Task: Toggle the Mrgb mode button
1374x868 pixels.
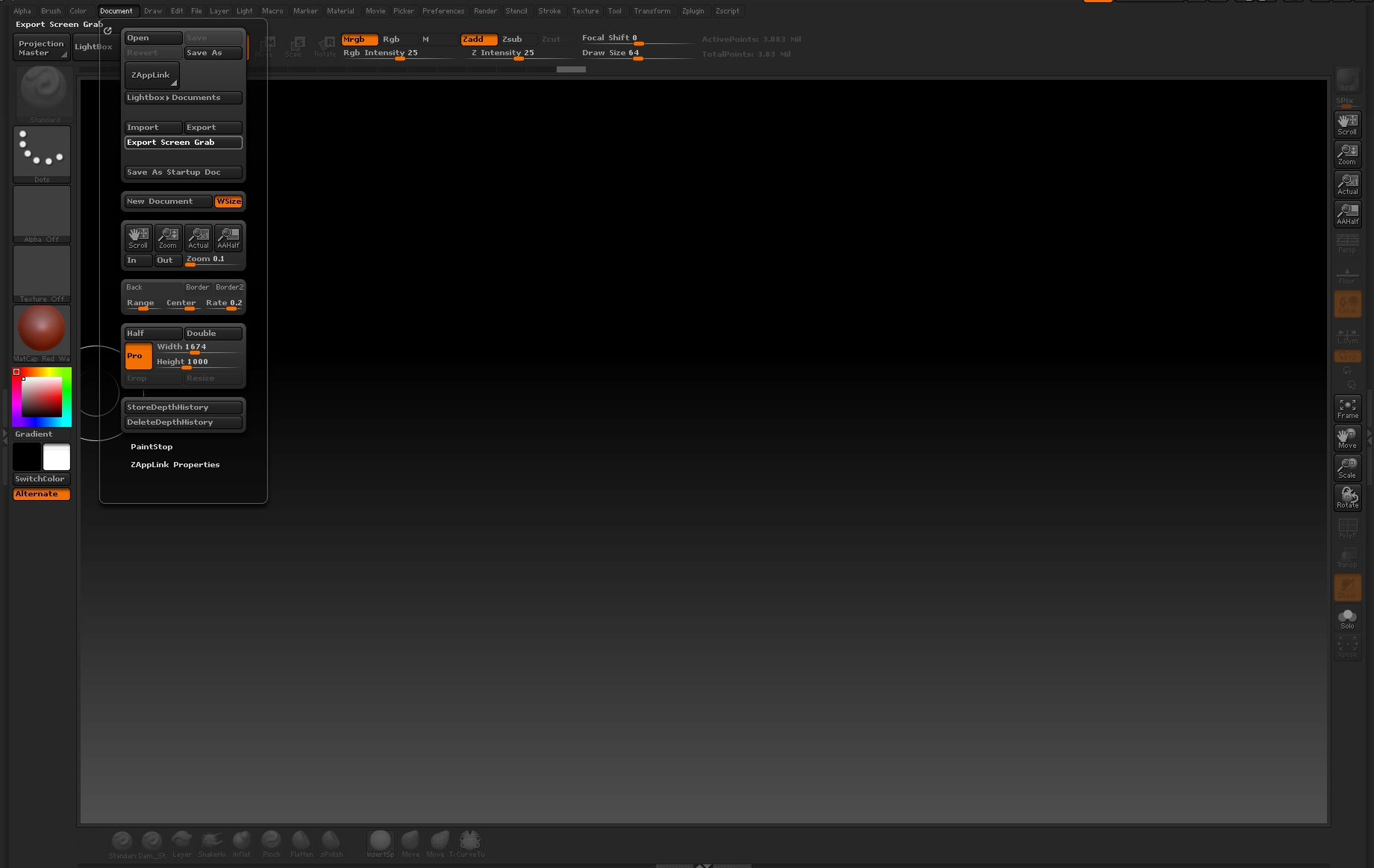Action: click(x=360, y=40)
